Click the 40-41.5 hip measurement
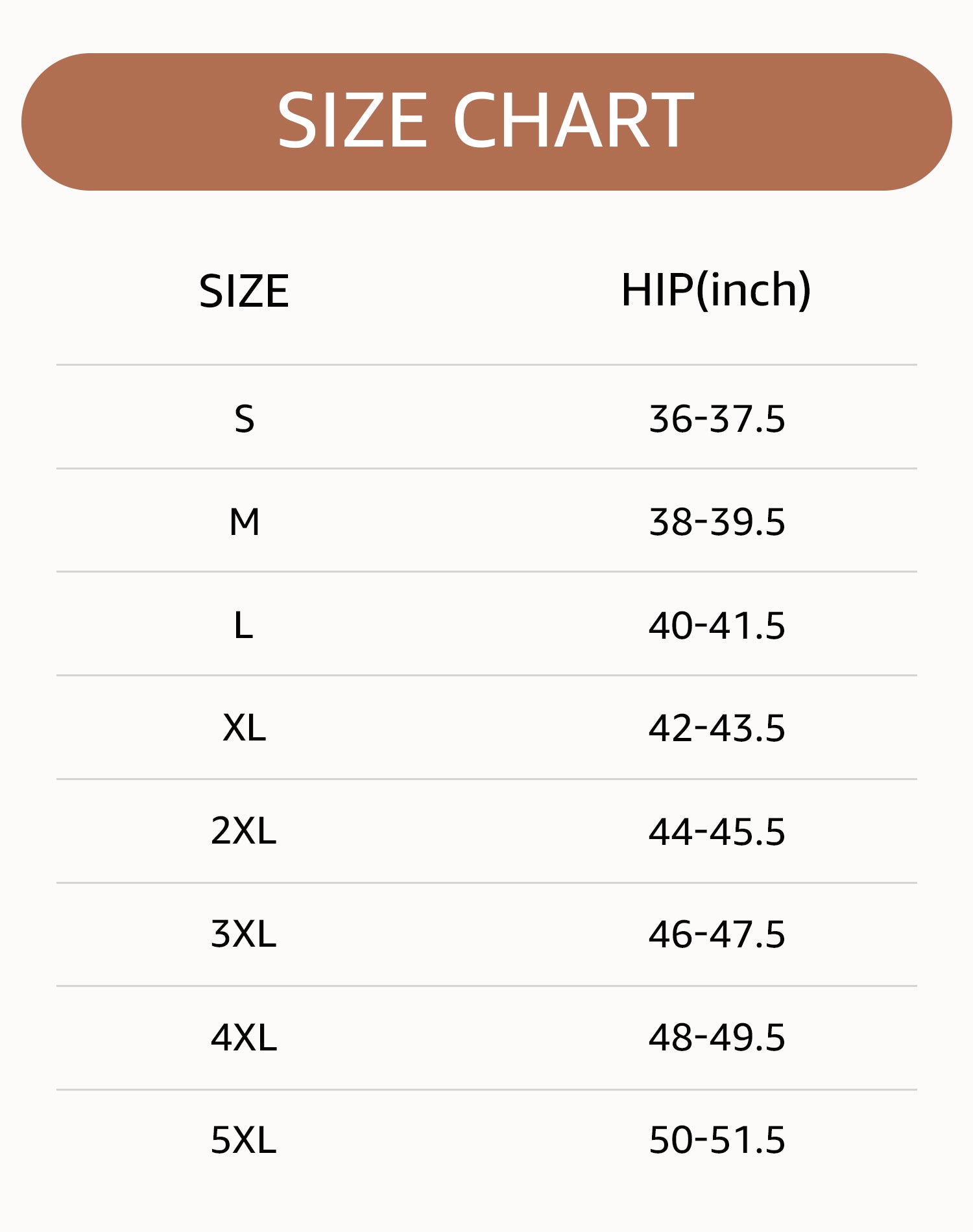The width and height of the screenshot is (973, 1232). coord(717,626)
